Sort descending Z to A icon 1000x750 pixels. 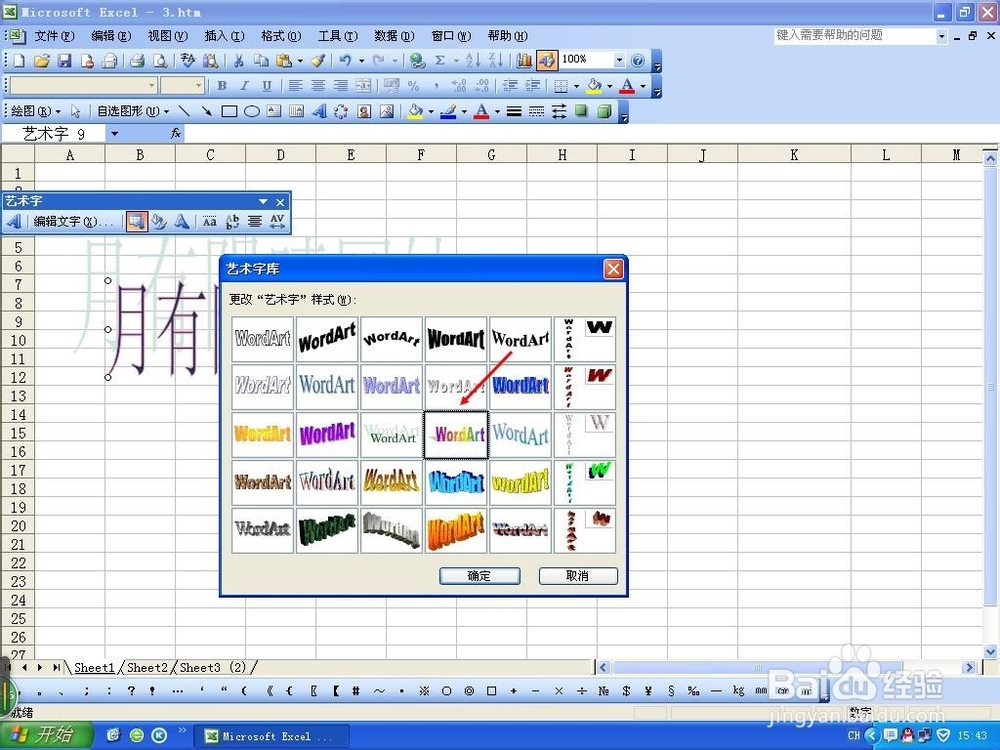[x=496, y=61]
